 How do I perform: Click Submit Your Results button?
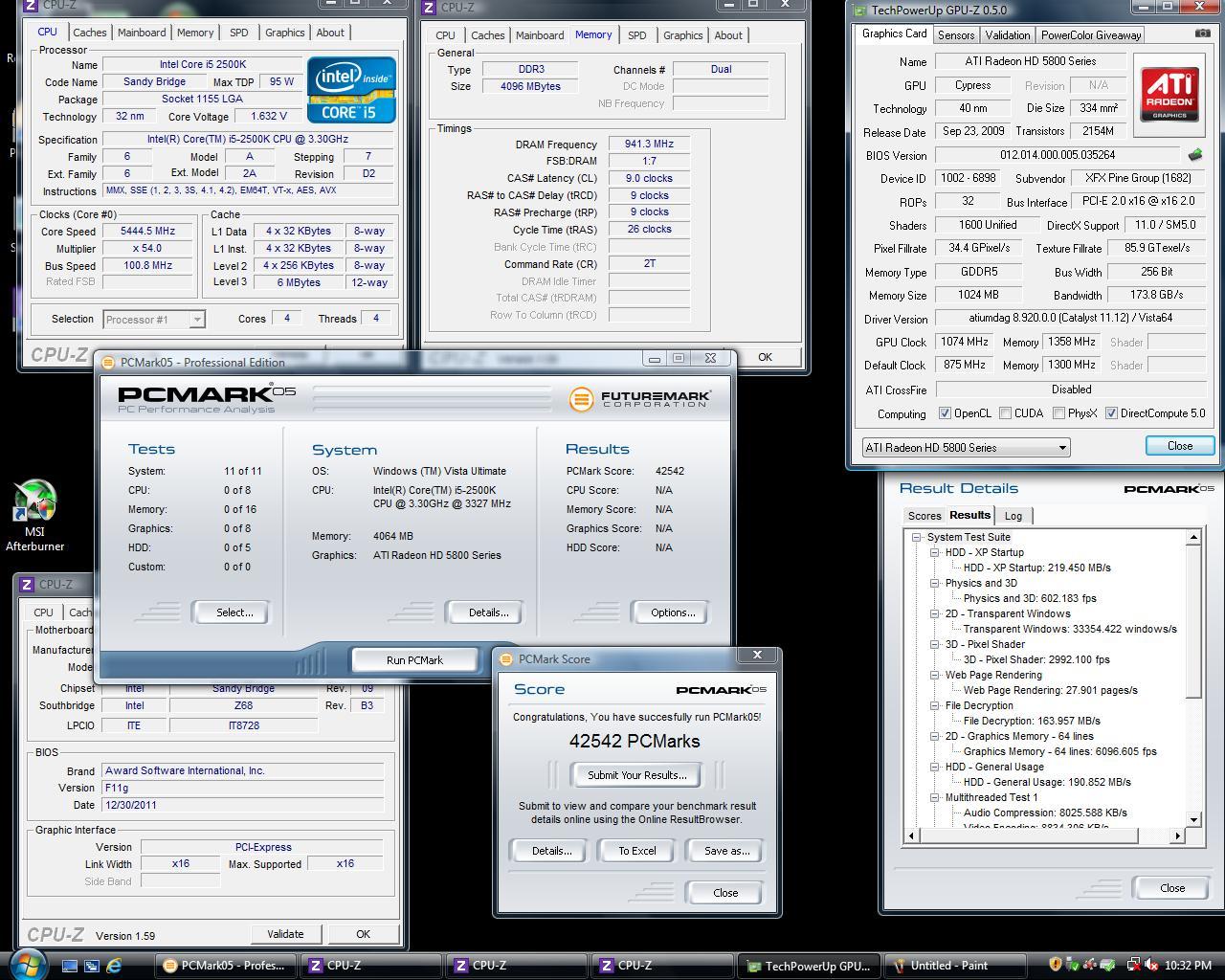click(x=636, y=775)
